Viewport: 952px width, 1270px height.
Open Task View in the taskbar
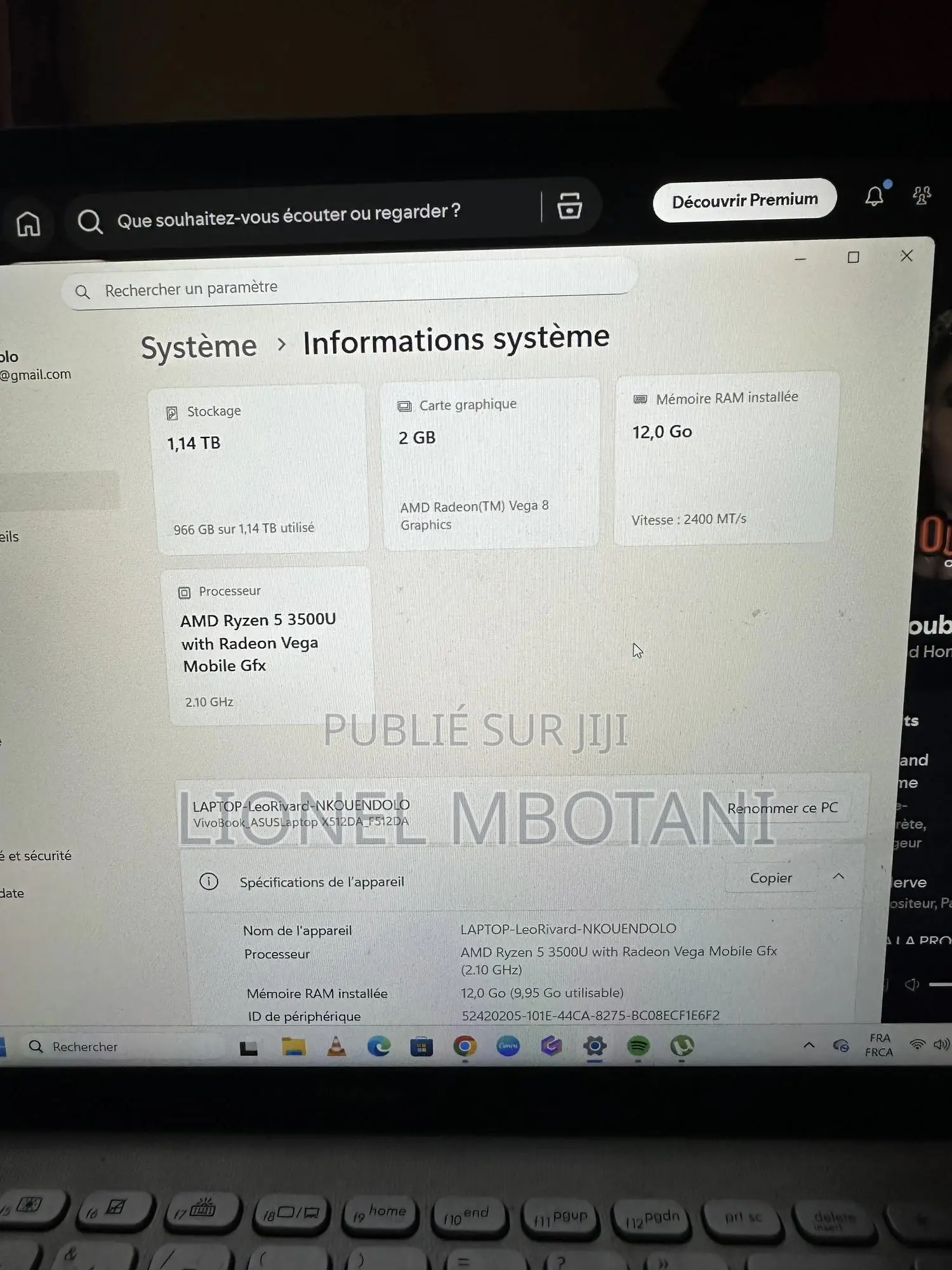pyautogui.click(x=249, y=1048)
